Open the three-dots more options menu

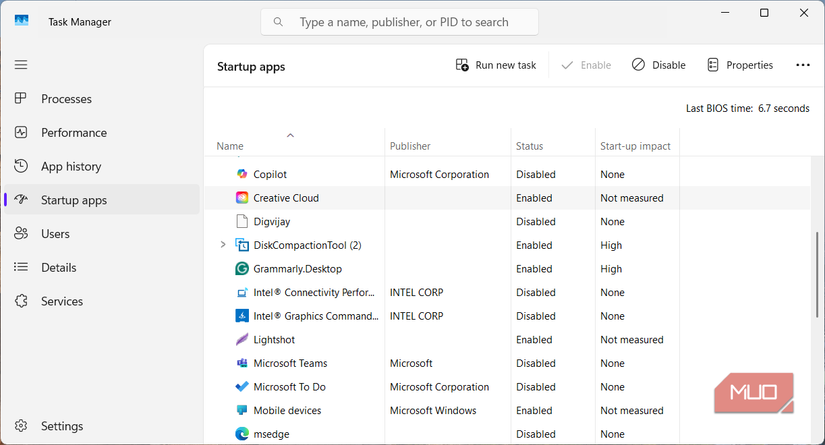click(x=803, y=65)
